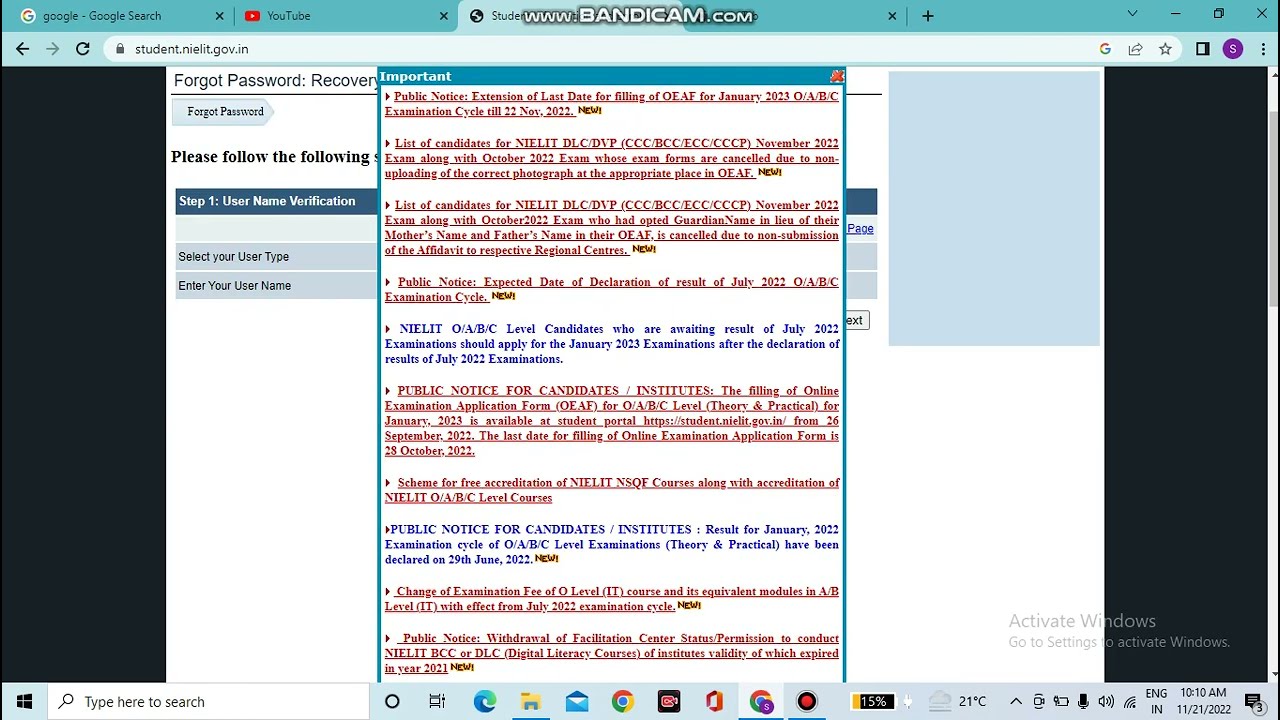Reload the current page

[83, 49]
